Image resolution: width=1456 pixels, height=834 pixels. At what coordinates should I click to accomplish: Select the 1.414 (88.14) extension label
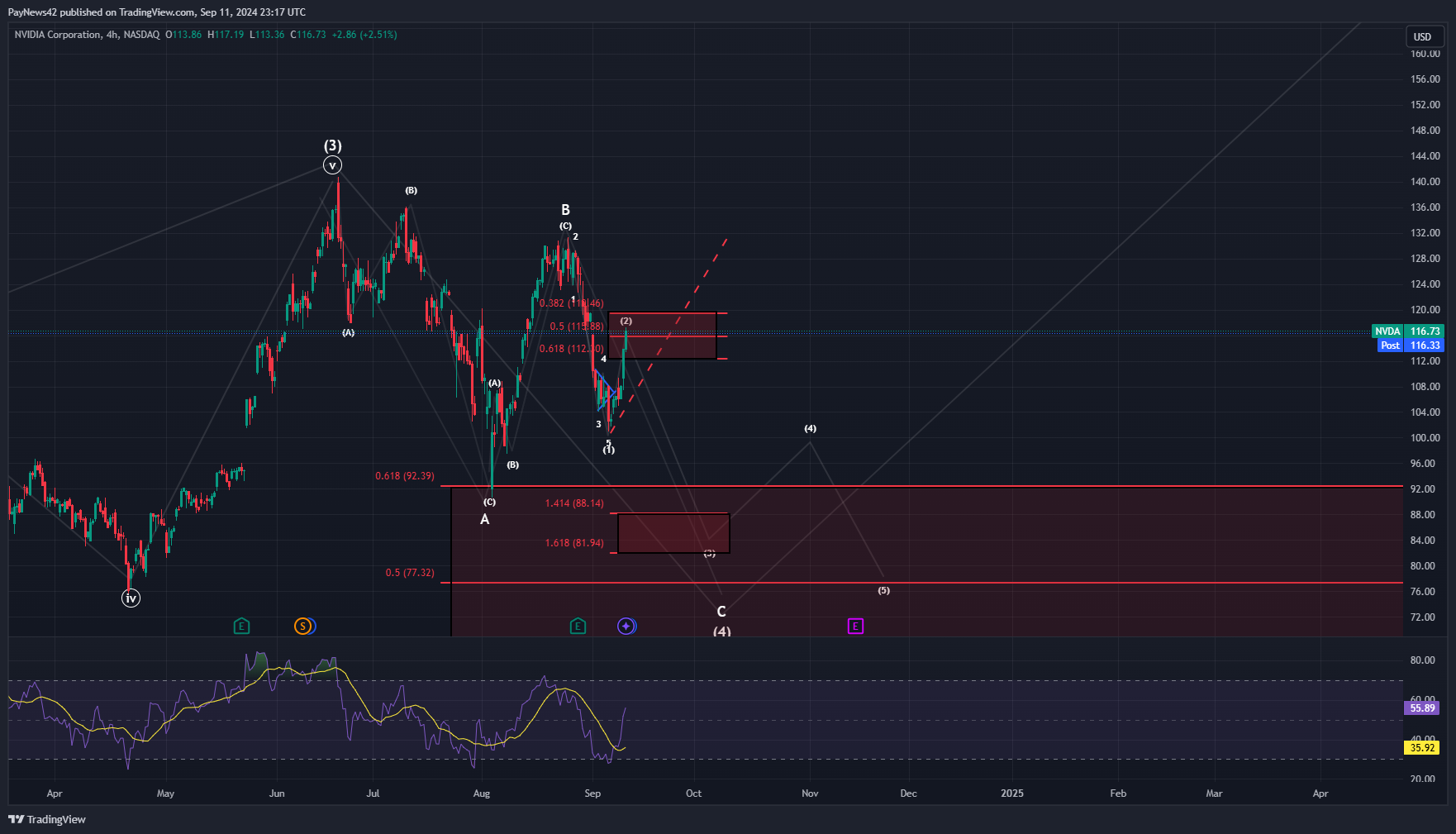click(574, 503)
